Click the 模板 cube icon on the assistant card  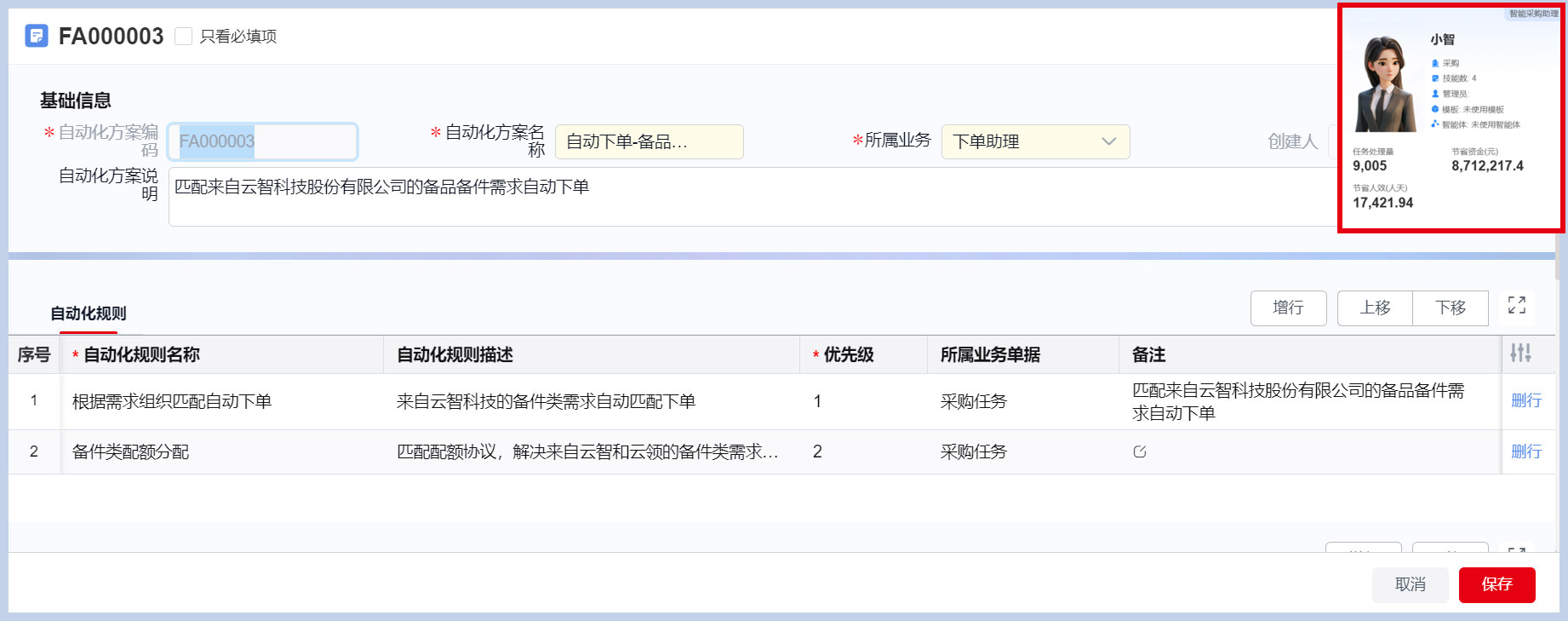1435,109
